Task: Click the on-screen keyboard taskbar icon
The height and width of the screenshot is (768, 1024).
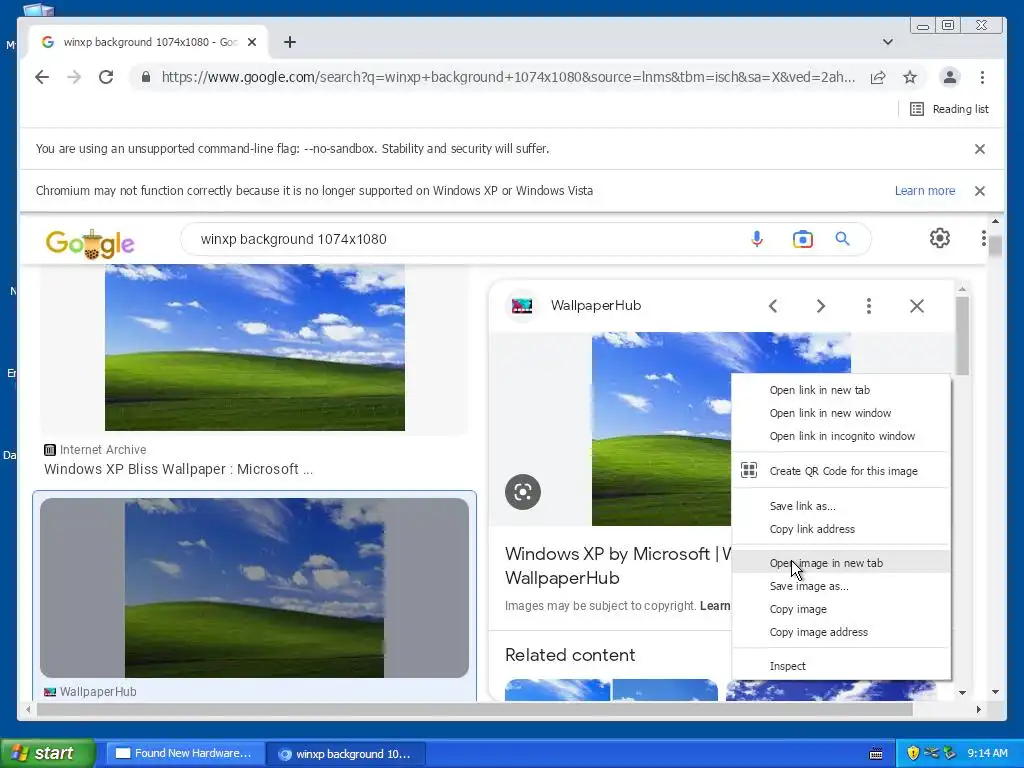Action: 876,754
